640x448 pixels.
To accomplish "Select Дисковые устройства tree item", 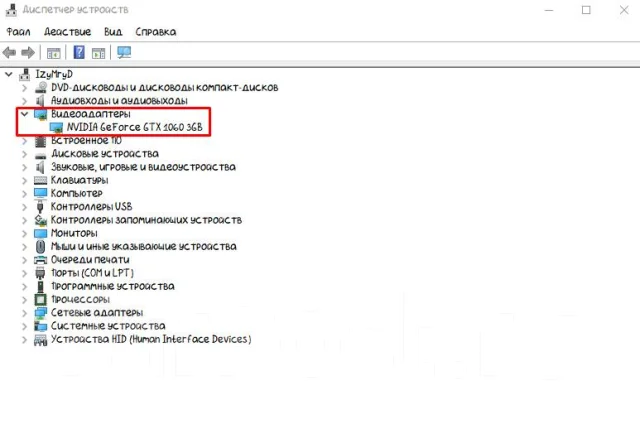I will (x=105, y=154).
